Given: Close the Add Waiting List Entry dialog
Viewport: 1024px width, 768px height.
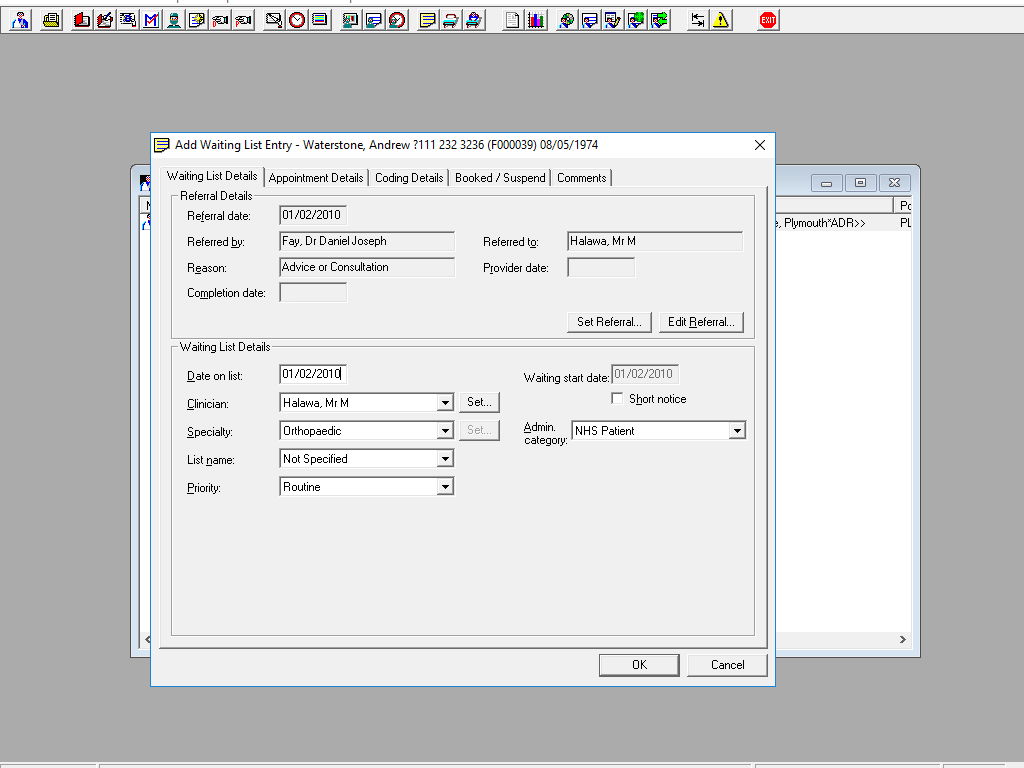Looking at the screenshot, I should click(760, 145).
